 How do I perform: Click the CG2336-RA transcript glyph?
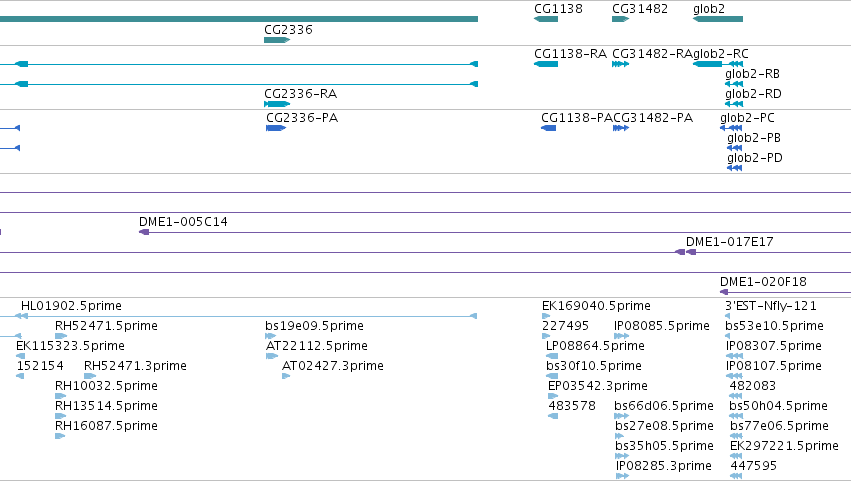[x=277, y=104]
